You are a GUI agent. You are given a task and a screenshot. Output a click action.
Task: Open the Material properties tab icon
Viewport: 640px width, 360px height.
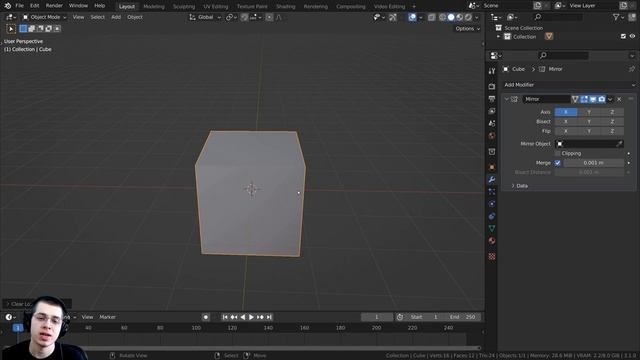492,241
